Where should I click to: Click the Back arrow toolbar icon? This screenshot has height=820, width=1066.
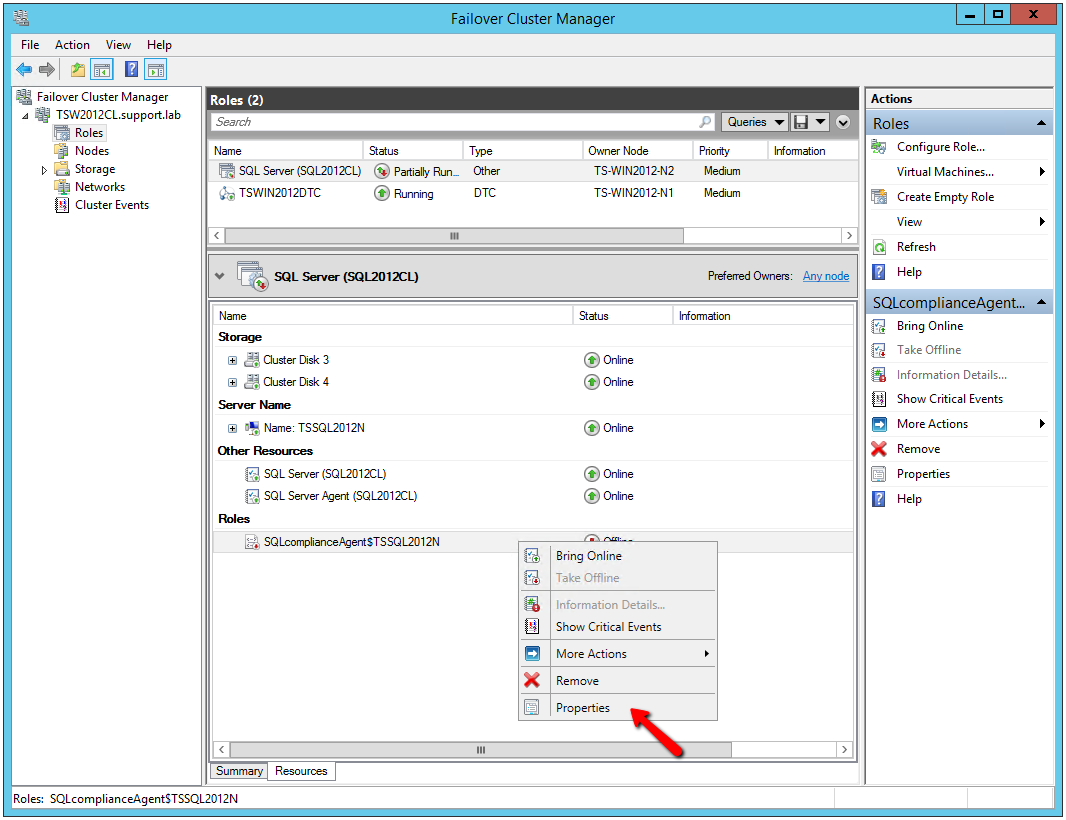pos(24,69)
